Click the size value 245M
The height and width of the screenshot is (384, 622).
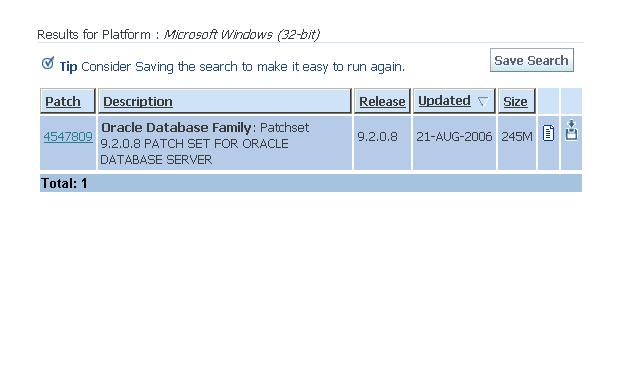[x=516, y=137]
